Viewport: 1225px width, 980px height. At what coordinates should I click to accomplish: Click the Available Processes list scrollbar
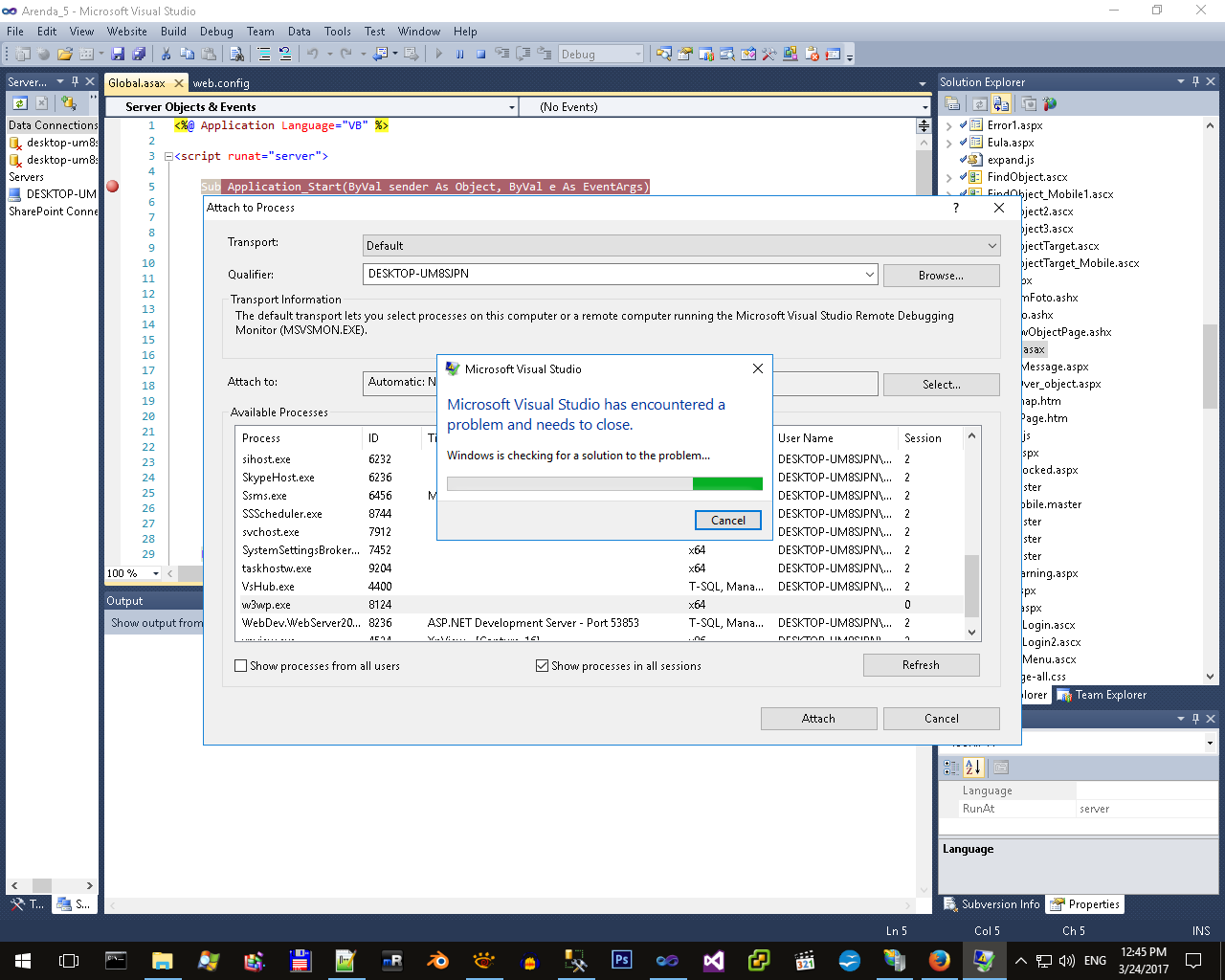coord(971,586)
